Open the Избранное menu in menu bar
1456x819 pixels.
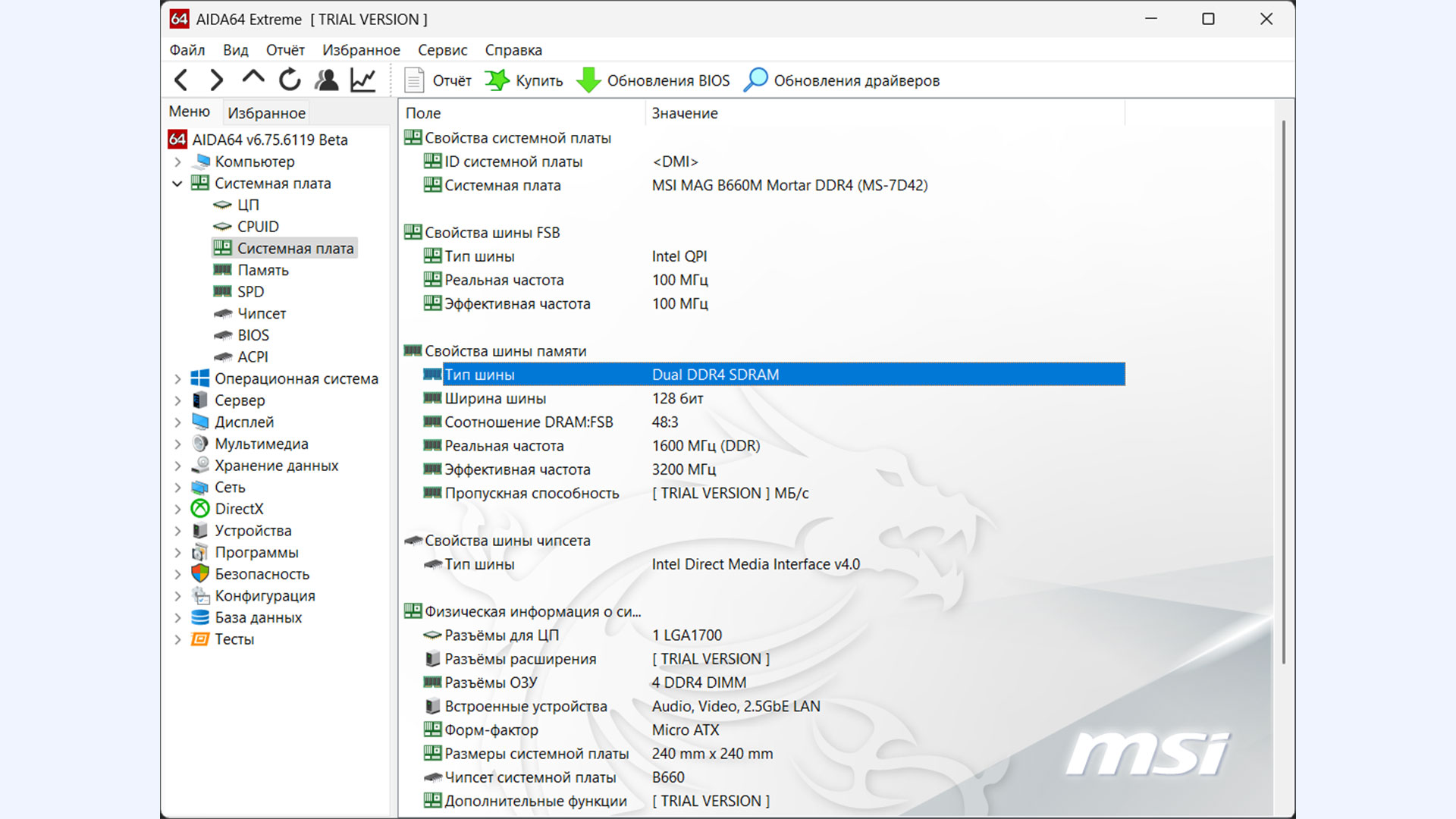[361, 50]
